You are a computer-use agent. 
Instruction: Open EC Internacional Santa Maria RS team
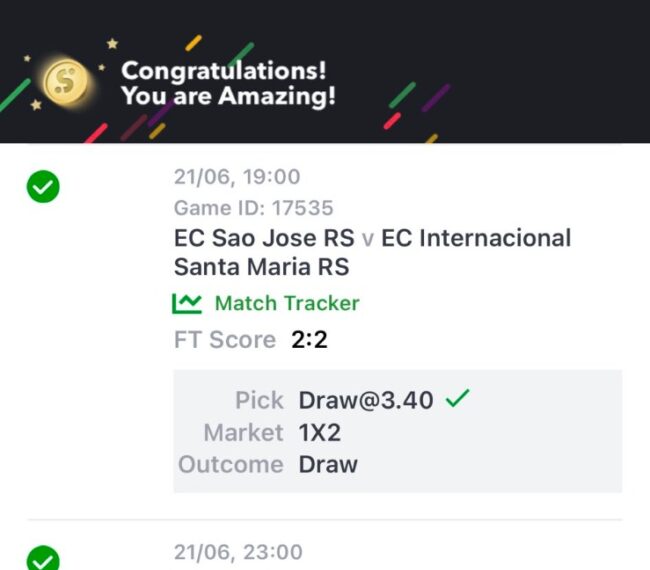pyautogui.click(x=372, y=252)
